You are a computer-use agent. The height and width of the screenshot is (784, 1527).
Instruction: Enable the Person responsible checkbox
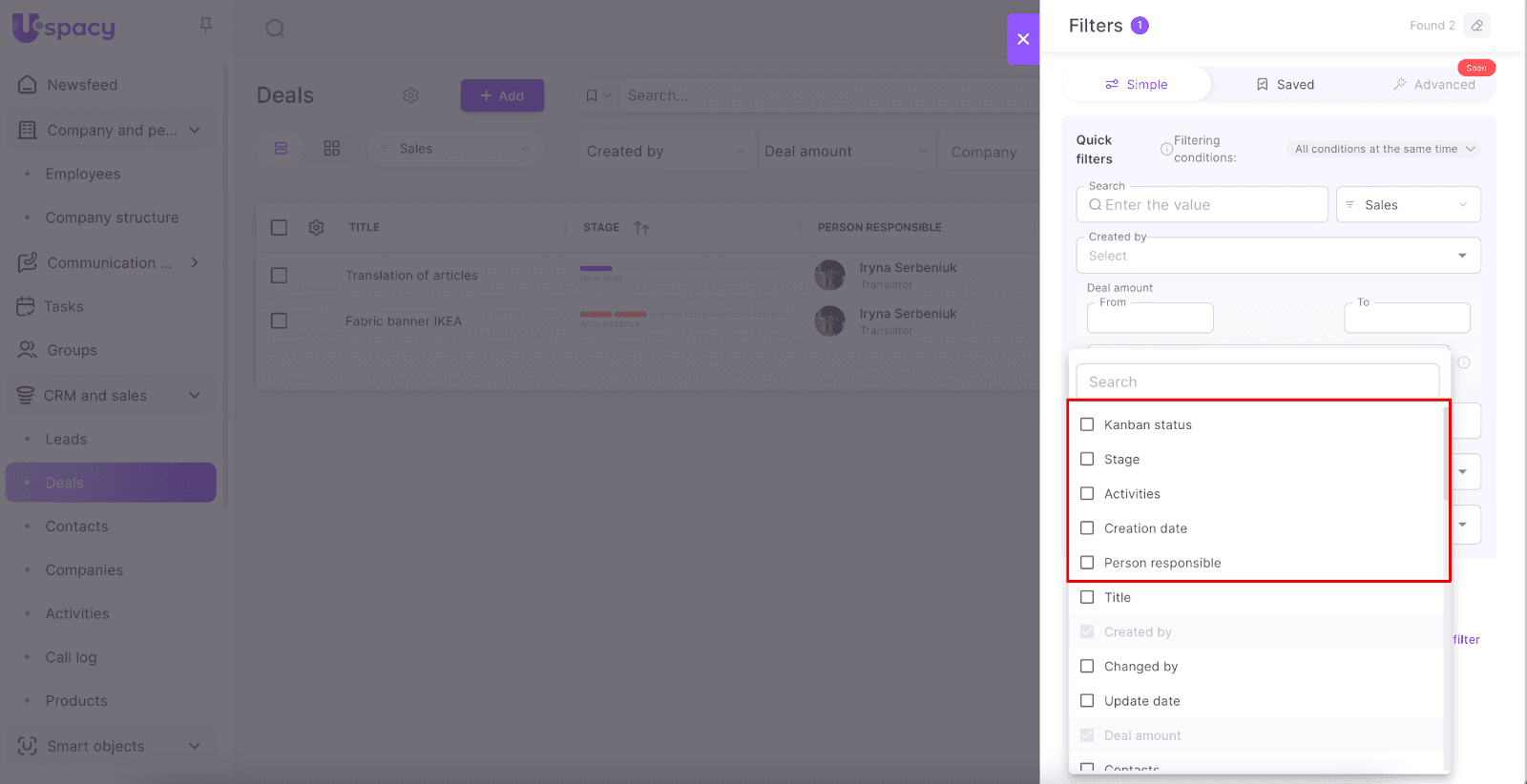pyautogui.click(x=1087, y=563)
